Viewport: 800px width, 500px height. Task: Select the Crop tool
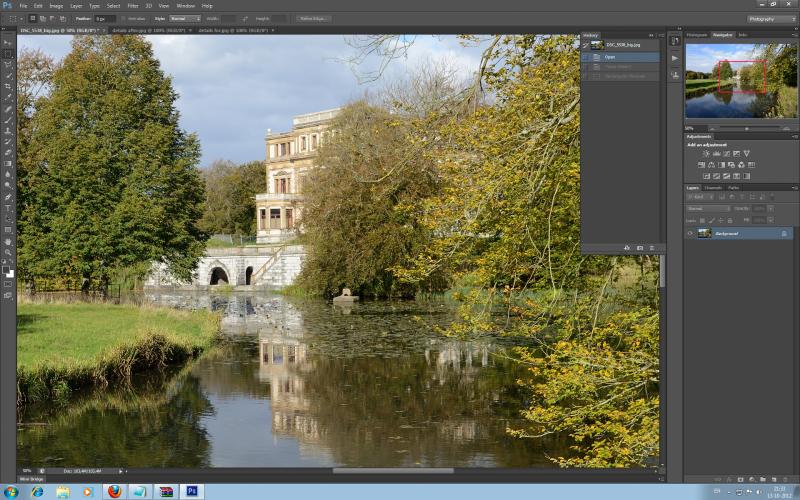click(8, 86)
